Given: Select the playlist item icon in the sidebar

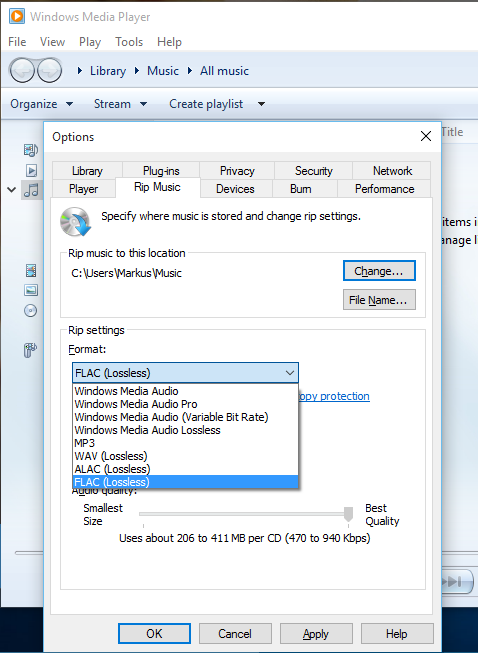Looking at the screenshot, I should (31, 170).
